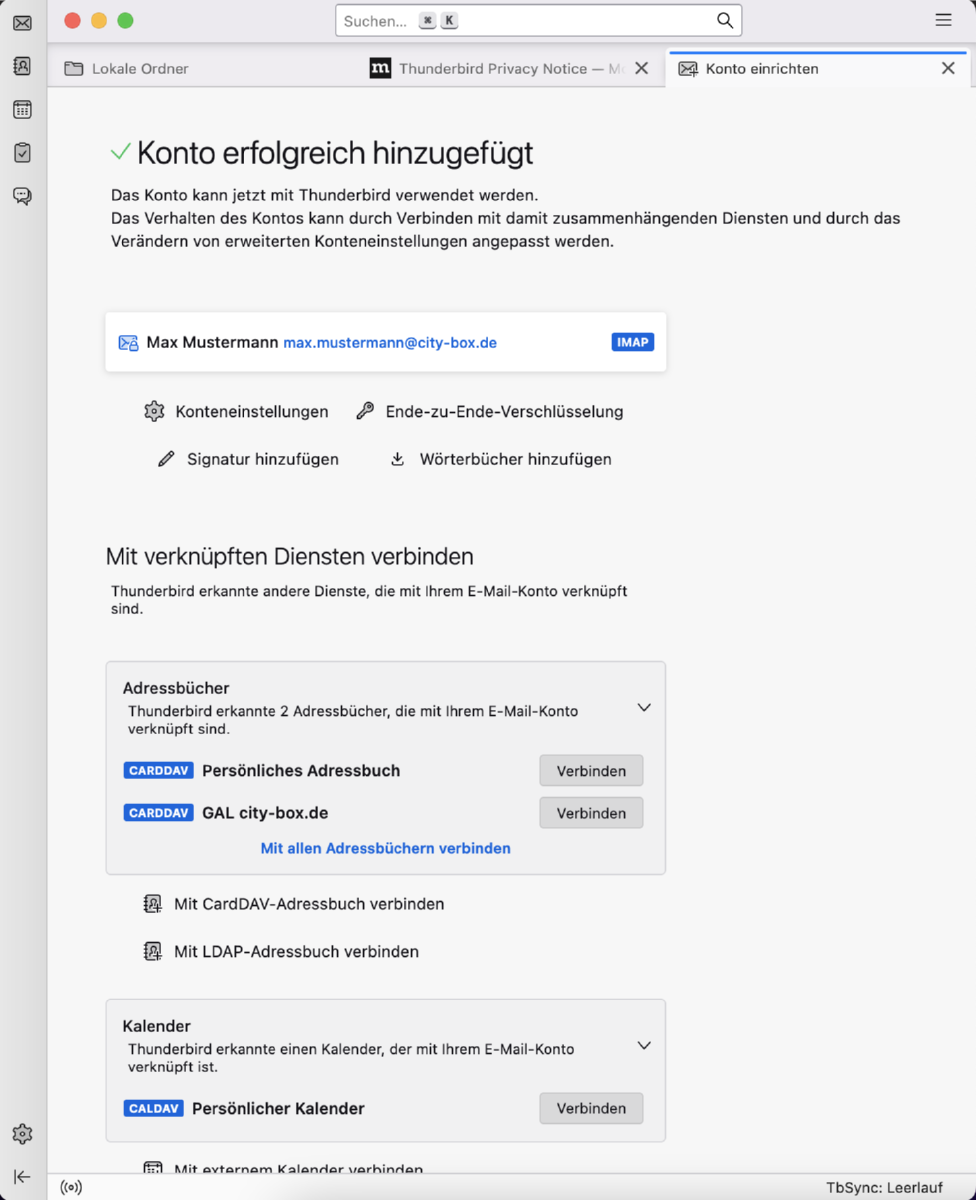Close the Konto einrichten tab

click(948, 69)
